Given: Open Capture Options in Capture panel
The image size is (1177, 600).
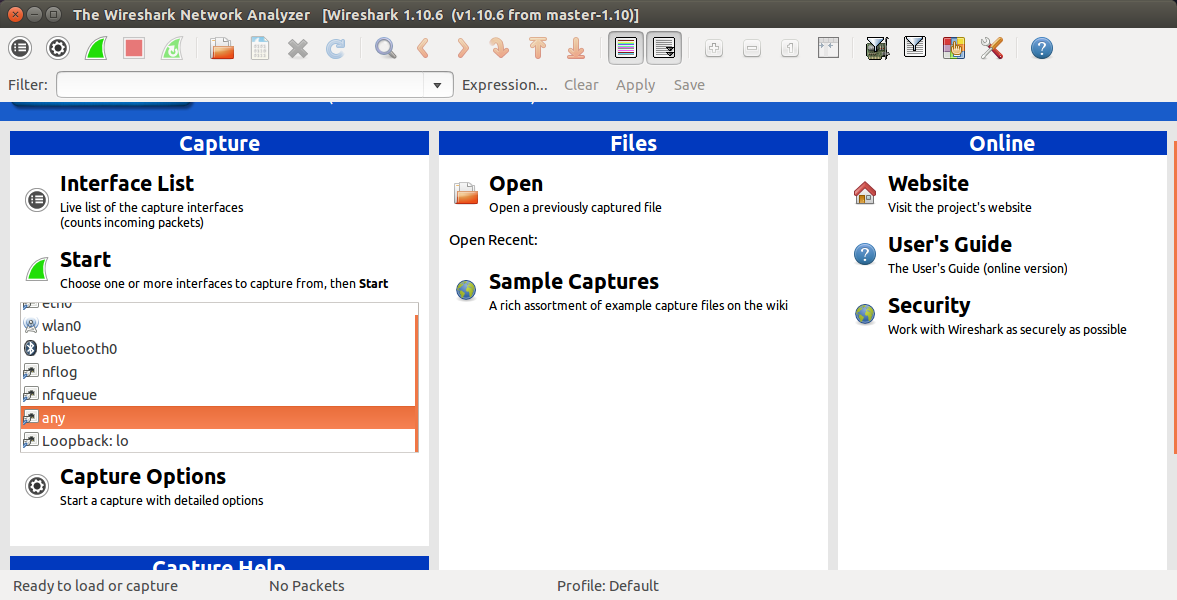Looking at the screenshot, I should (143, 476).
